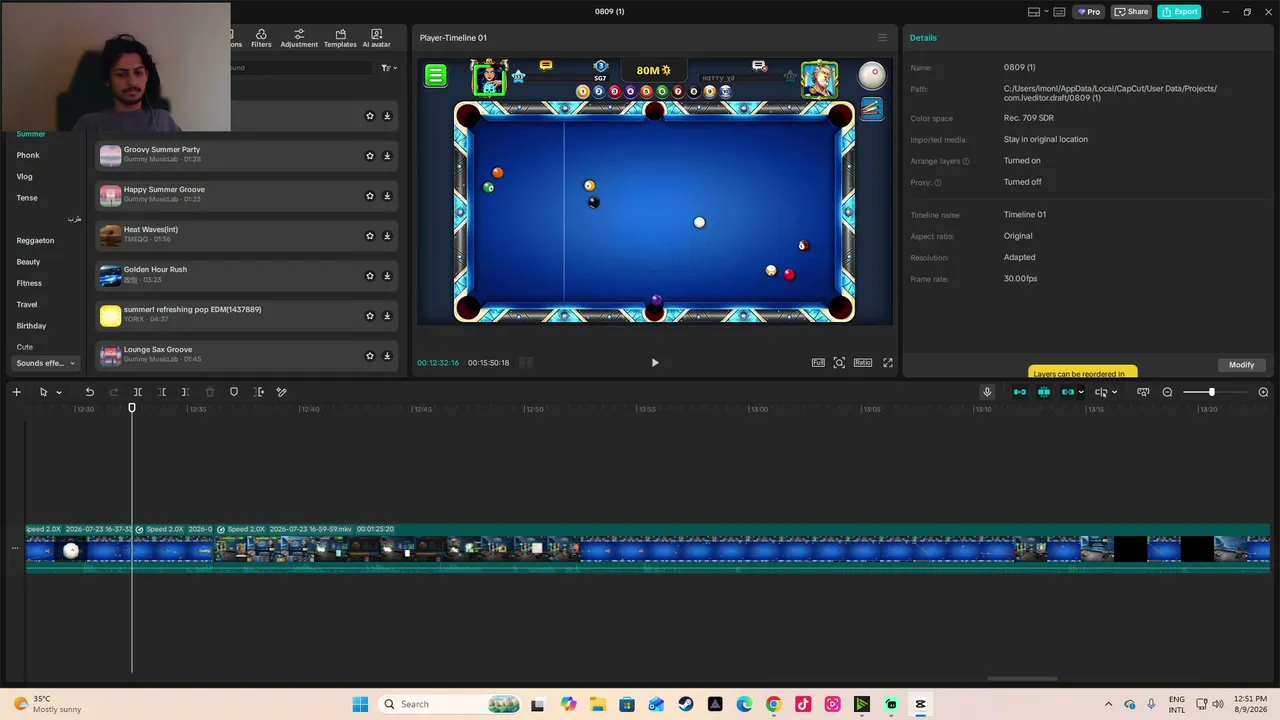Expand the linkage options dropdown arrow
This screenshot has height=720, width=1280.
click(x=1081, y=392)
